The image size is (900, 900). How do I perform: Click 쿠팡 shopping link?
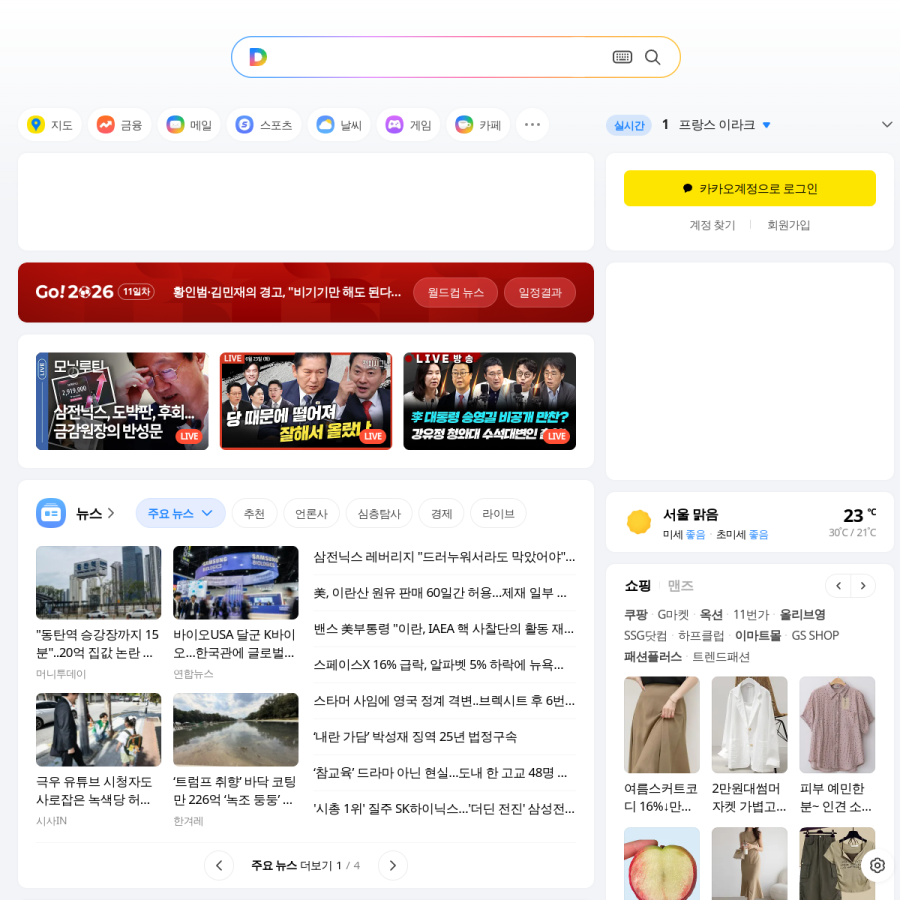[x=635, y=614]
